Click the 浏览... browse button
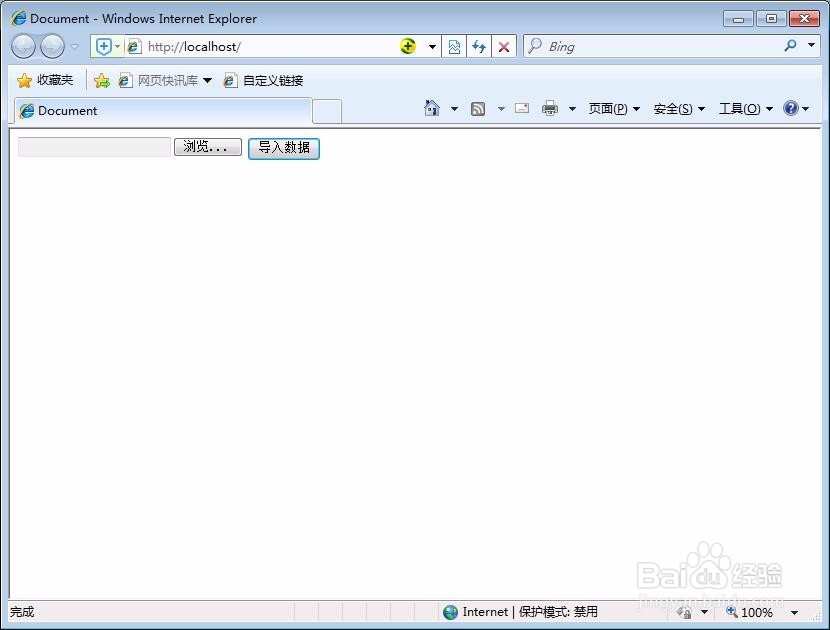The height and width of the screenshot is (630, 830). (x=207, y=147)
